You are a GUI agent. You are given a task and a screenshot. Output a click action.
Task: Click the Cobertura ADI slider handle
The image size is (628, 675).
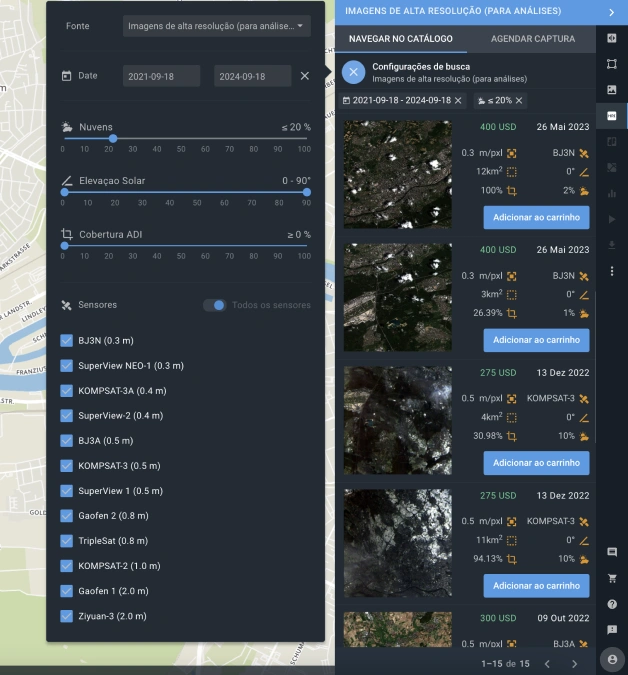pyautogui.click(x=65, y=246)
